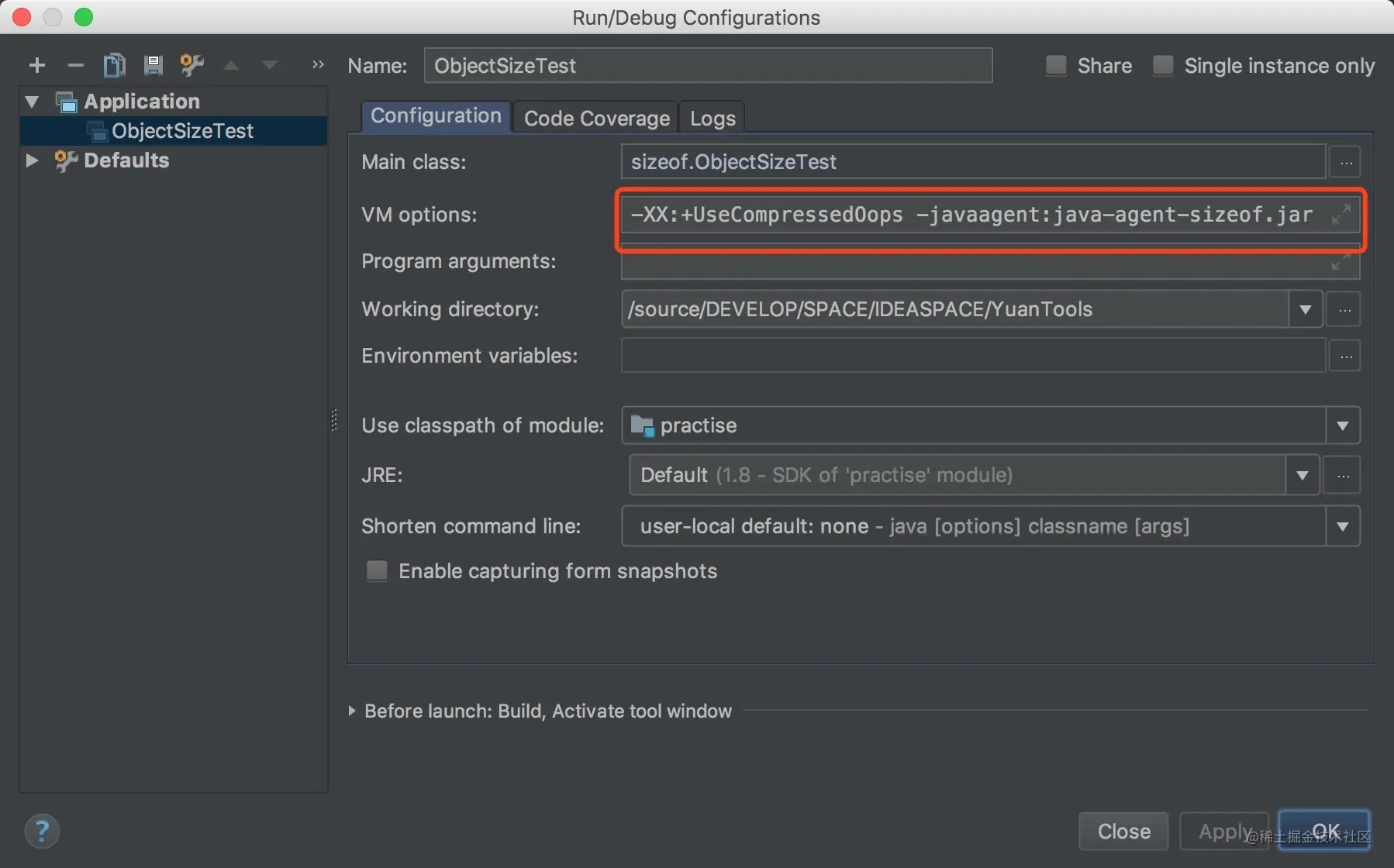The width and height of the screenshot is (1394, 868).
Task: Click the Environment variables input field
Action: 973,356
